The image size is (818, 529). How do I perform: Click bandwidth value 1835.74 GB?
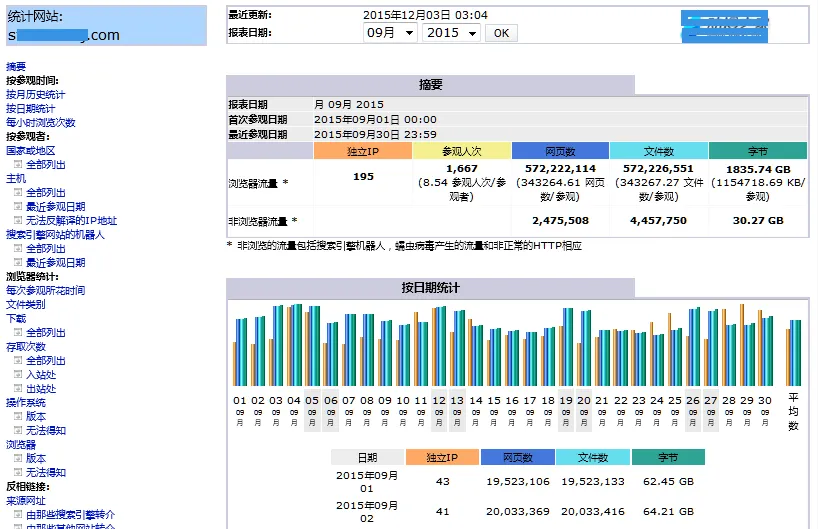[758, 169]
